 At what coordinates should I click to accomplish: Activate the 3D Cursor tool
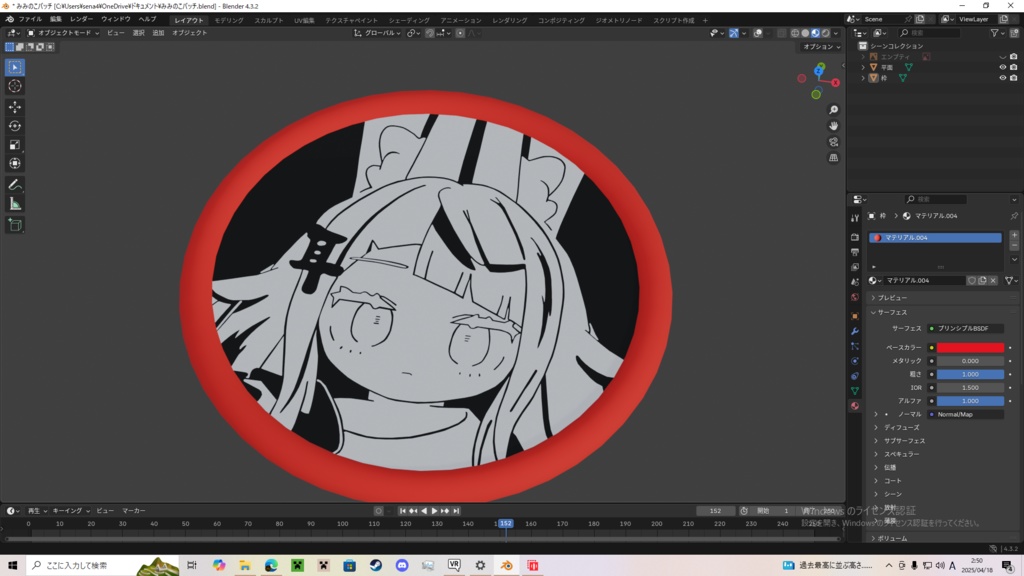15,86
